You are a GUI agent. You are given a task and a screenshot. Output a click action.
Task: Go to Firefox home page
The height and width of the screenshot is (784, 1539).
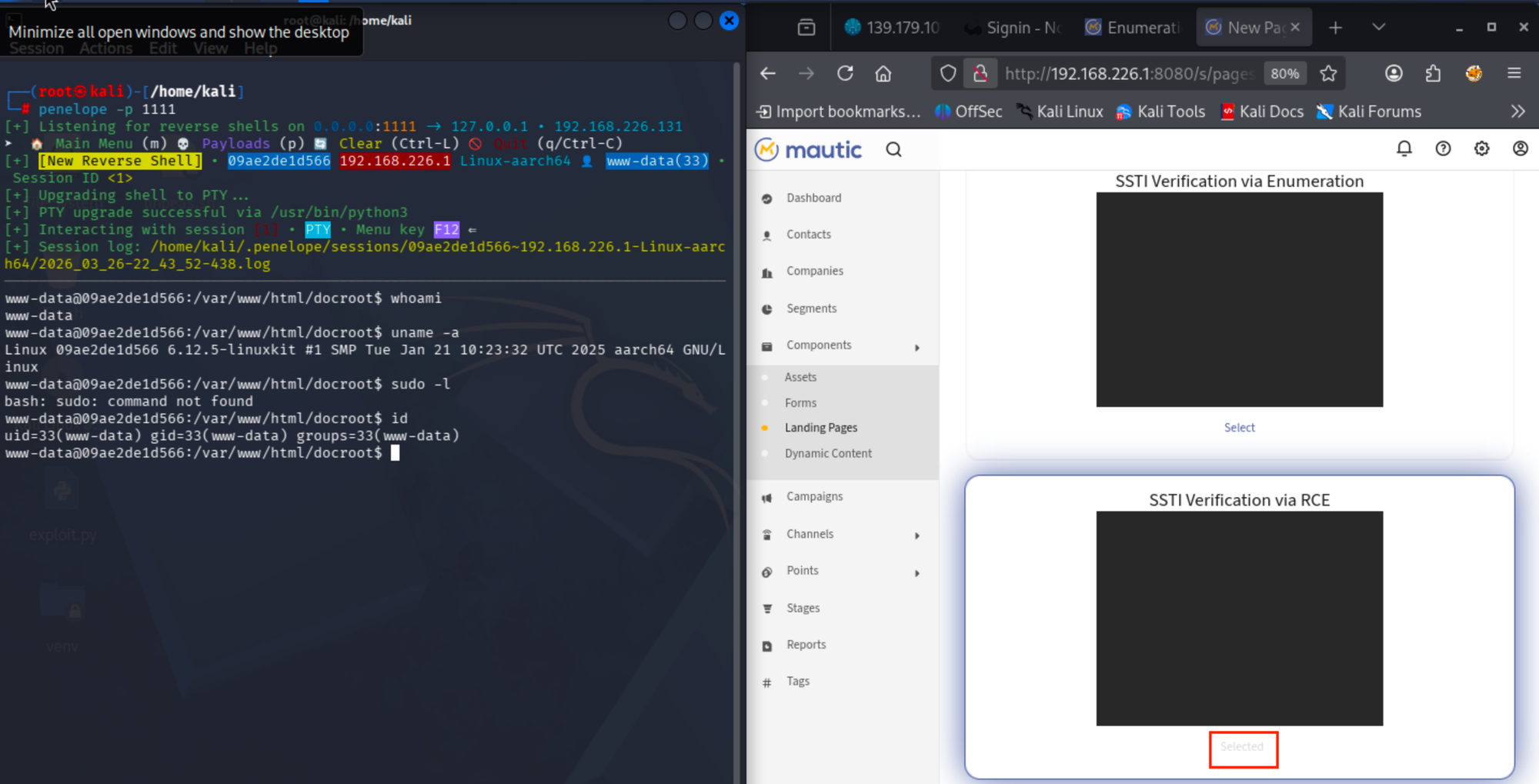click(x=883, y=73)
